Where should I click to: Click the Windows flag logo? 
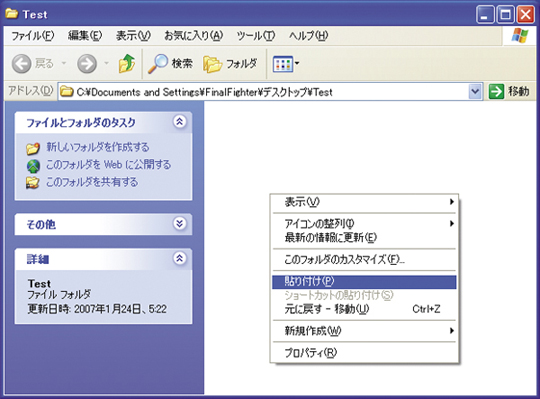click(520, 35)
